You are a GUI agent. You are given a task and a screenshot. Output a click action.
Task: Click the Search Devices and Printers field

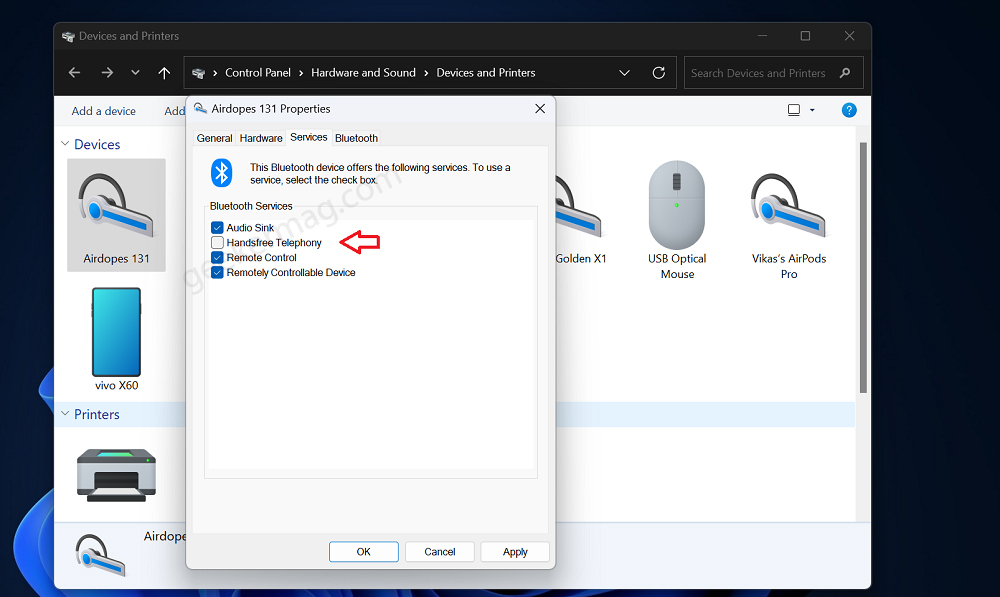774,73
